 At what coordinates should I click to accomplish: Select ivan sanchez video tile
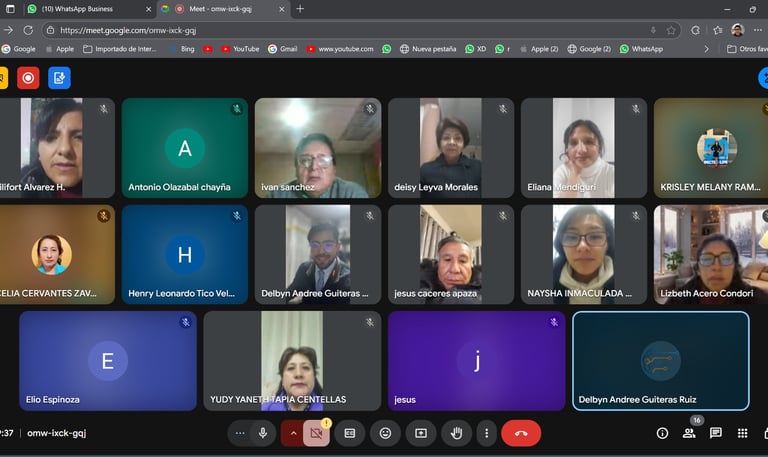(x=318, y=148)
